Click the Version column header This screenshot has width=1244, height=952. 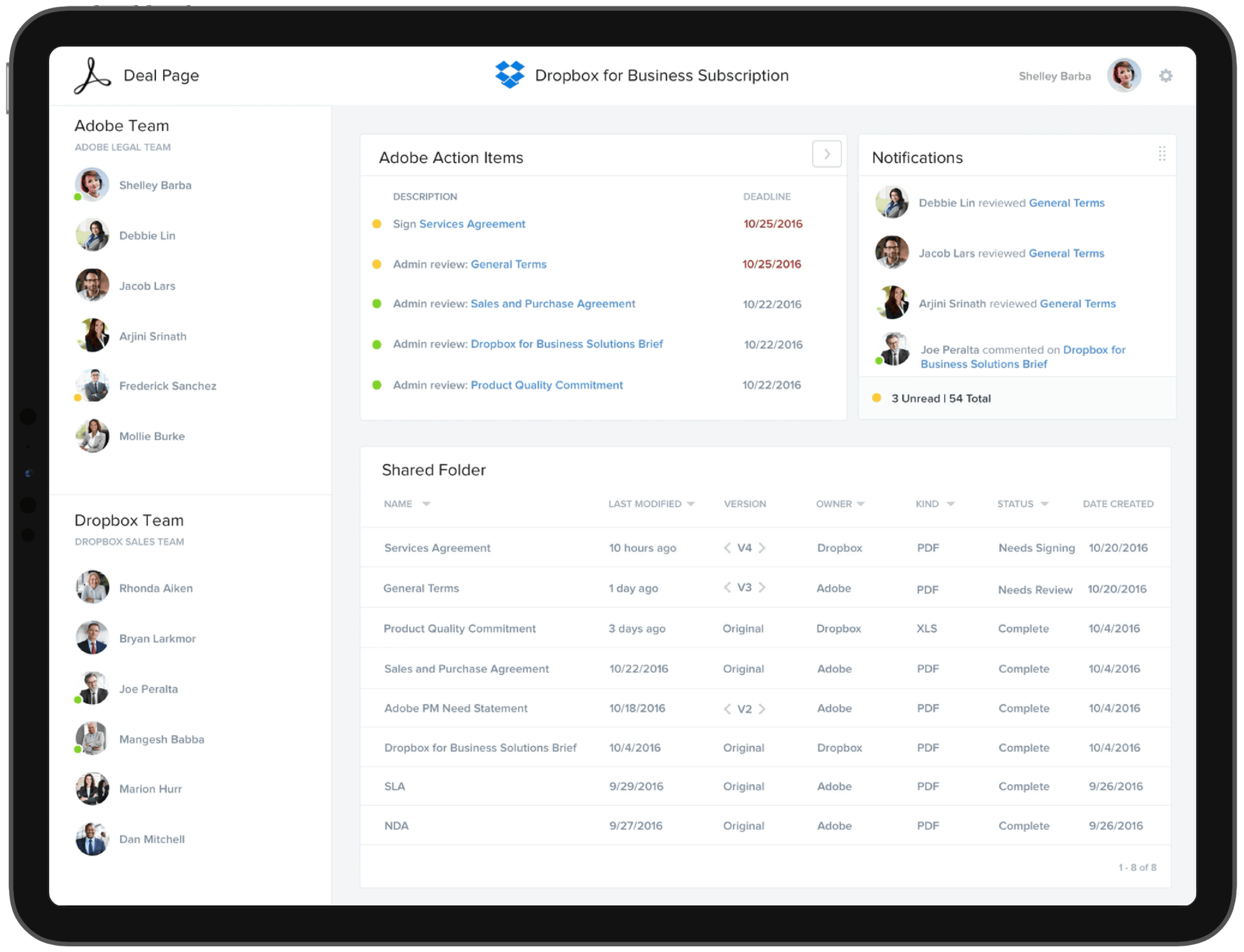tap(745, 503)
